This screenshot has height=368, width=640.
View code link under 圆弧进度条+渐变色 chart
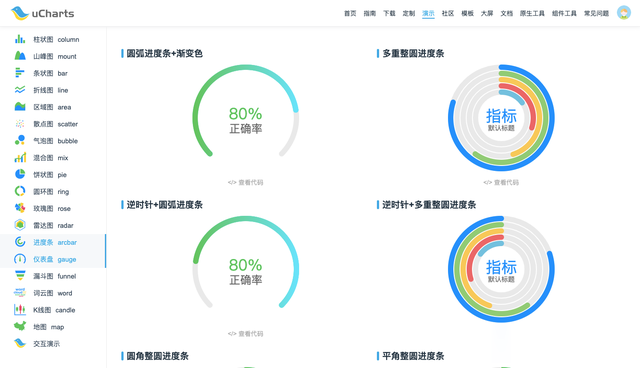245,182
